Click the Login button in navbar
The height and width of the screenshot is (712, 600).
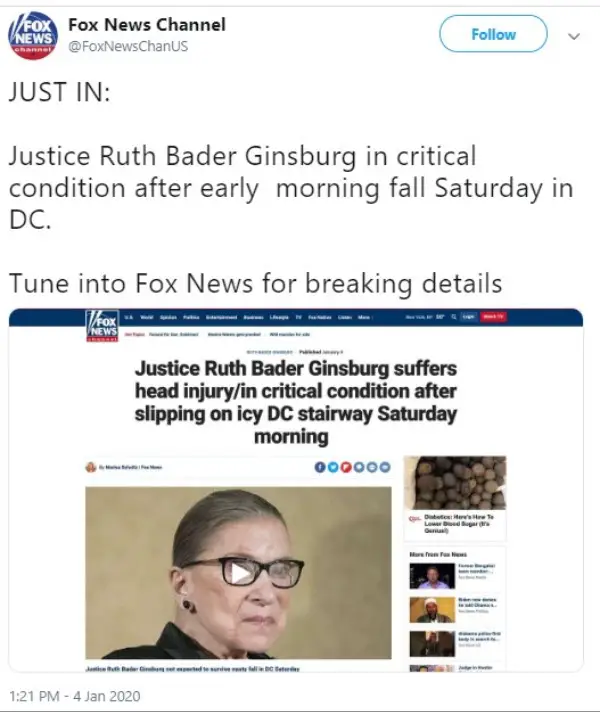pyautogui.click(x=469, y=316)
